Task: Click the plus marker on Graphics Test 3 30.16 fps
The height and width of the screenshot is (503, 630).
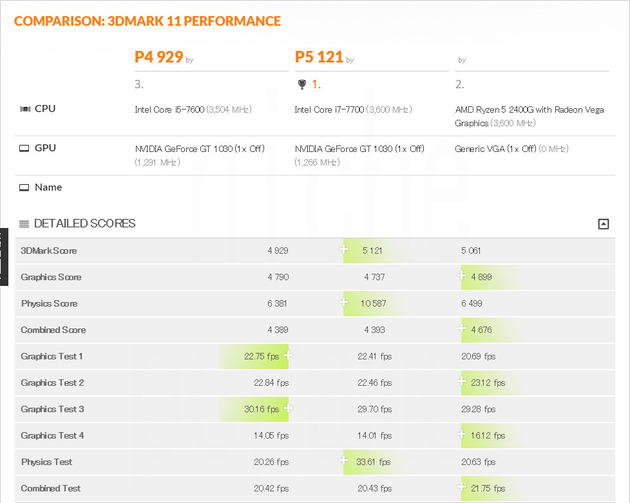Action: [288, 408]
